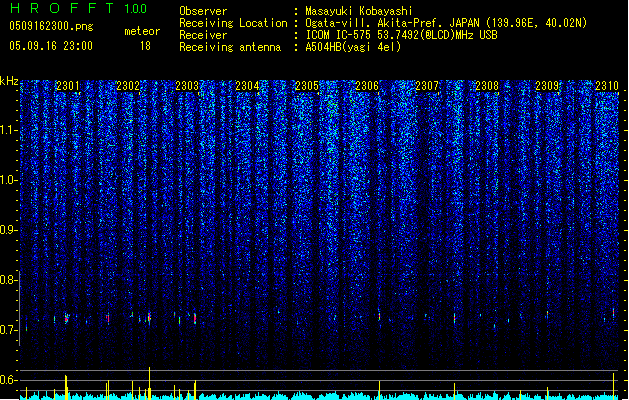Click the Receiving Location label
This screenshot has width=629, height=400.
pos(233,23)
